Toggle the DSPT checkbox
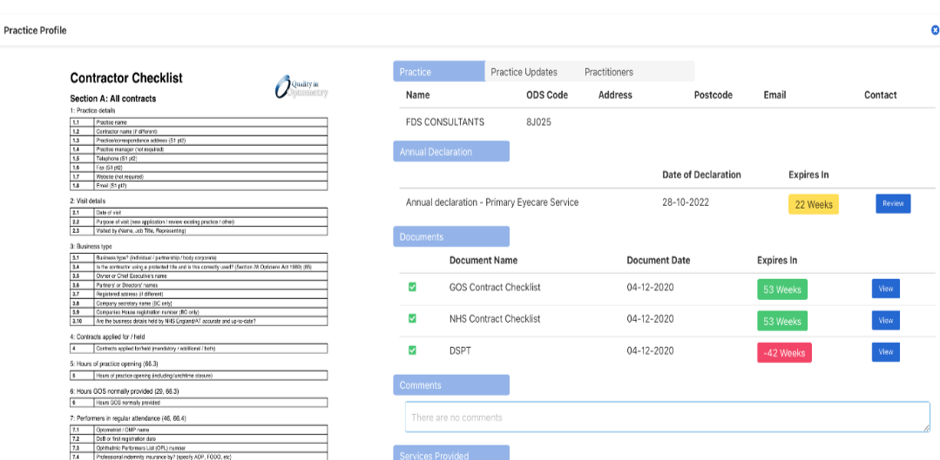This screenshot has width=940, height=460. (x=412, y=350)
